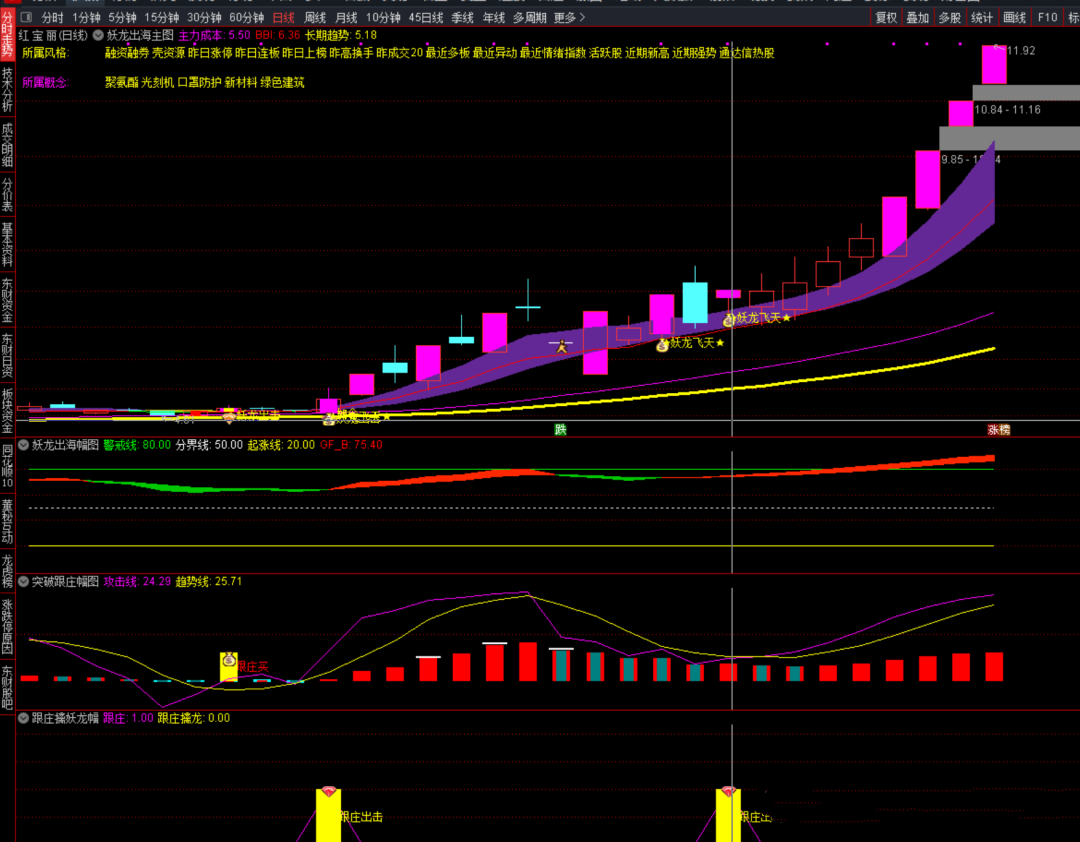Click the star marker on the candlestick chart
This screenshot has width=1080, height=842.
[562, 347]
